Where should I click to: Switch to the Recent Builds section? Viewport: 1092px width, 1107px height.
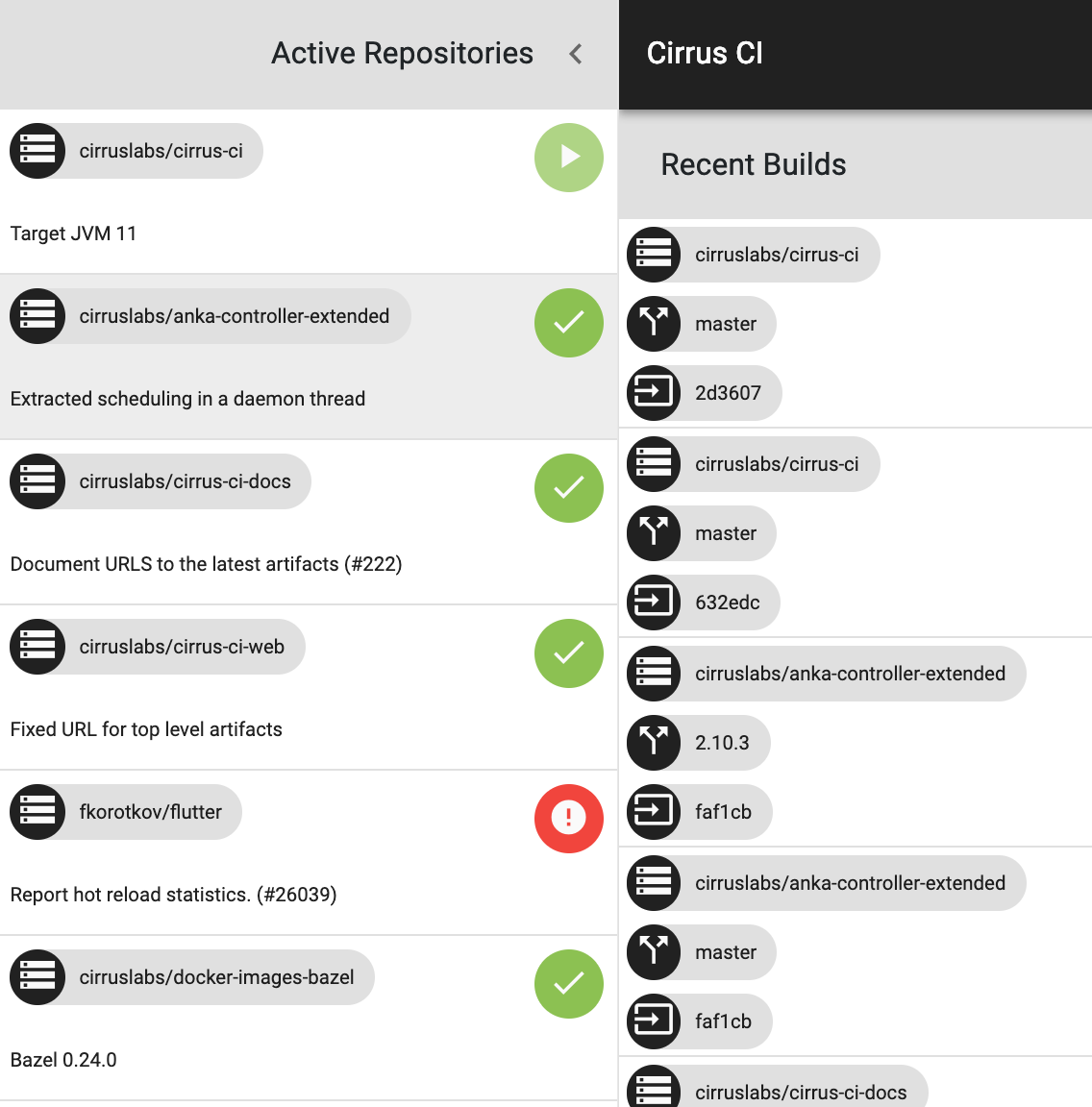753,164
